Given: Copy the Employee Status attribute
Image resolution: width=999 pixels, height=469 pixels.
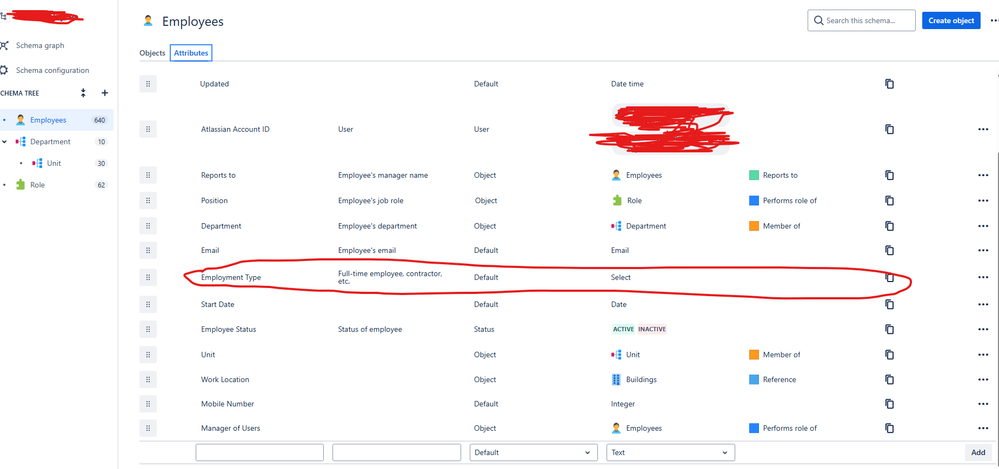Looking at the screenshot, I should click(x=889, y=329).
